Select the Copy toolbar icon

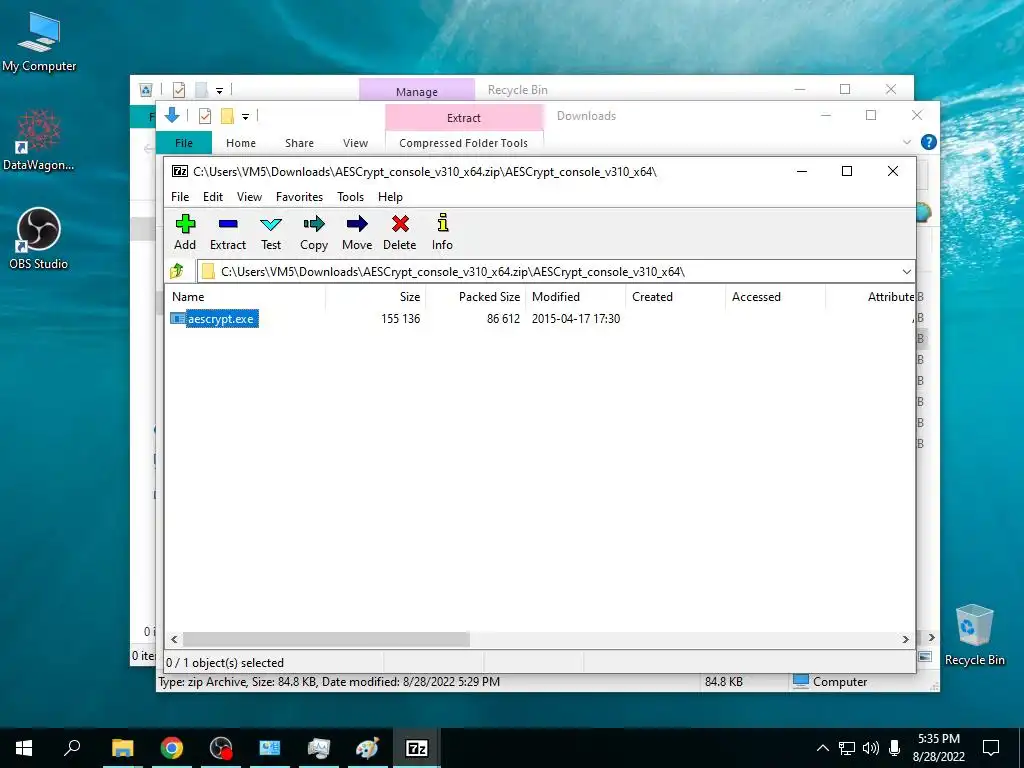(313, 232)
